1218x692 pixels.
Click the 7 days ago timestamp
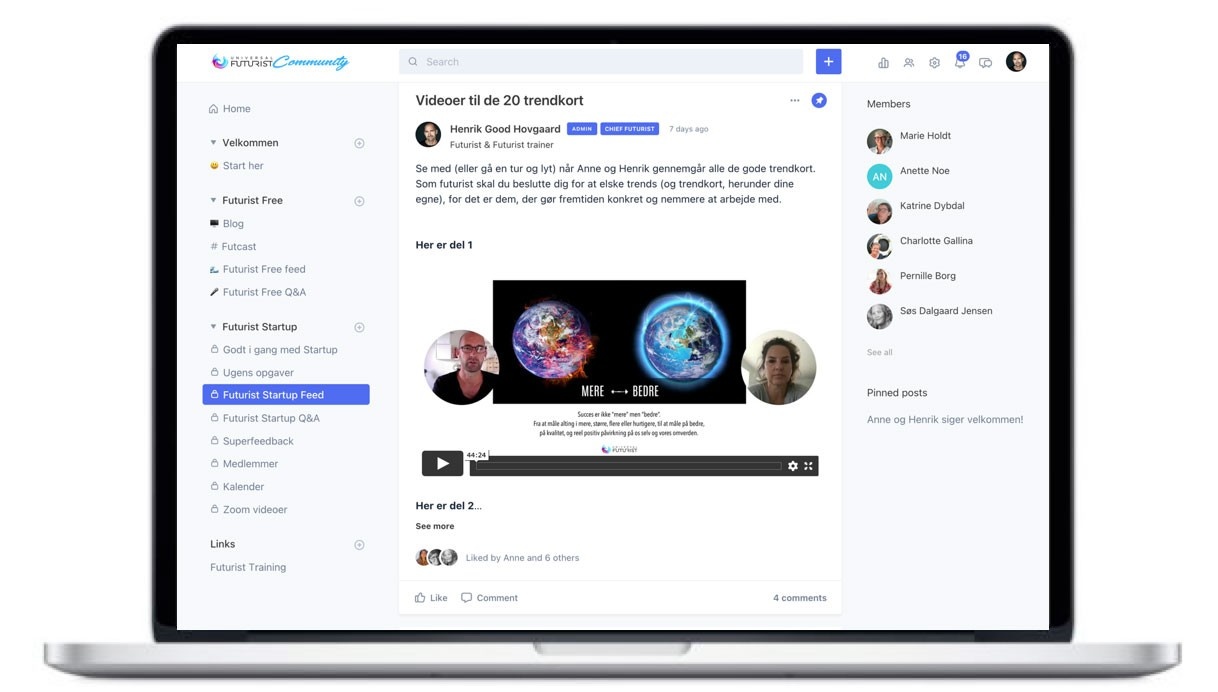689,129
